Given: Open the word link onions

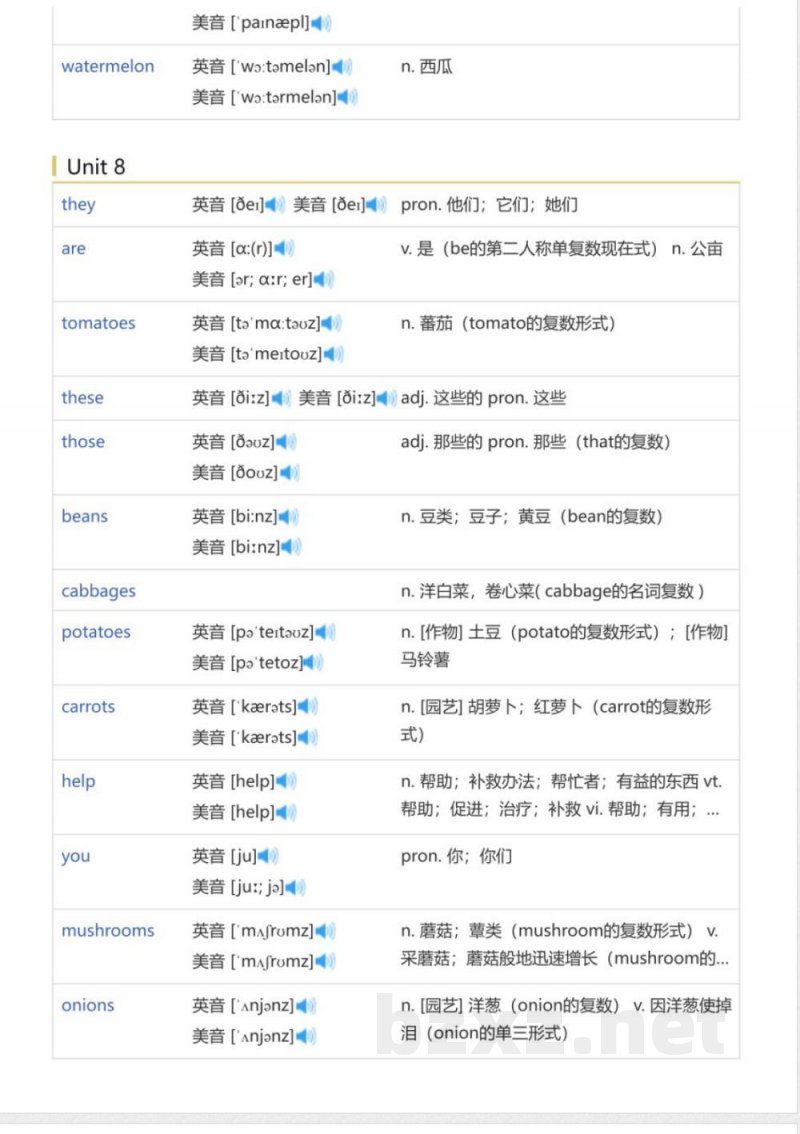Looking at the screenshot, I should (88, 1005).
